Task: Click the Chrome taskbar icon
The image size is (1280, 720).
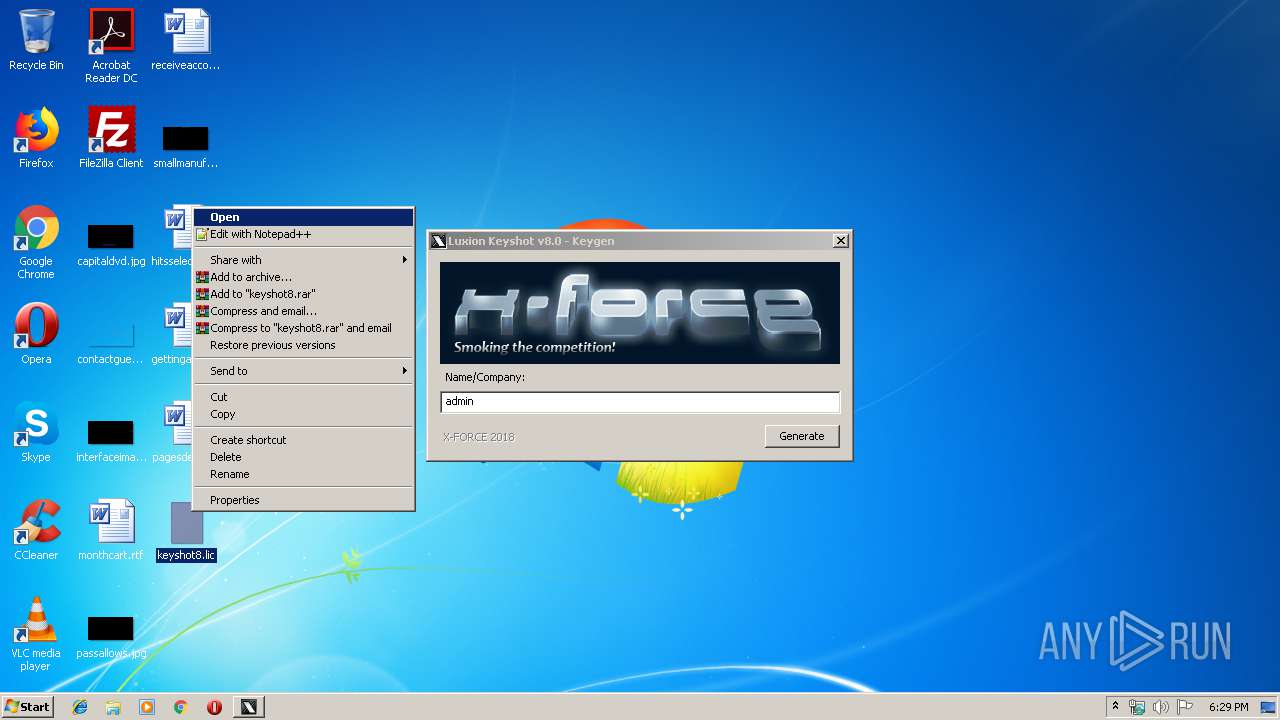Action: [x=180, y=707]
